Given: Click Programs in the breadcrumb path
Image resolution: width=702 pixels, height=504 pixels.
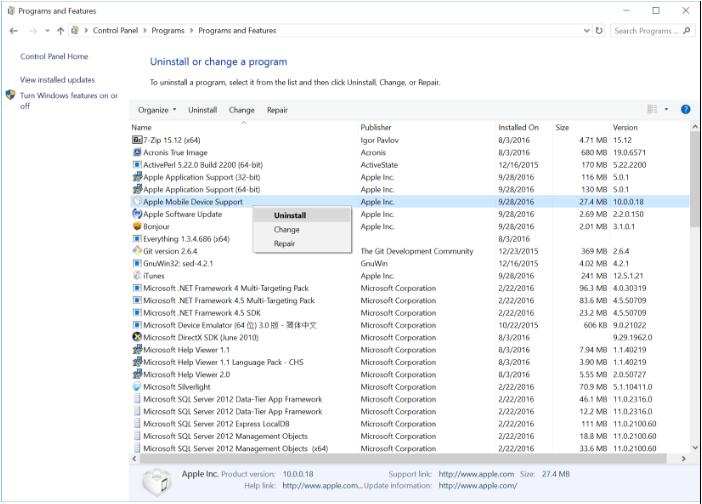Looking at the screenshot, I should click(x=168, y=30).
